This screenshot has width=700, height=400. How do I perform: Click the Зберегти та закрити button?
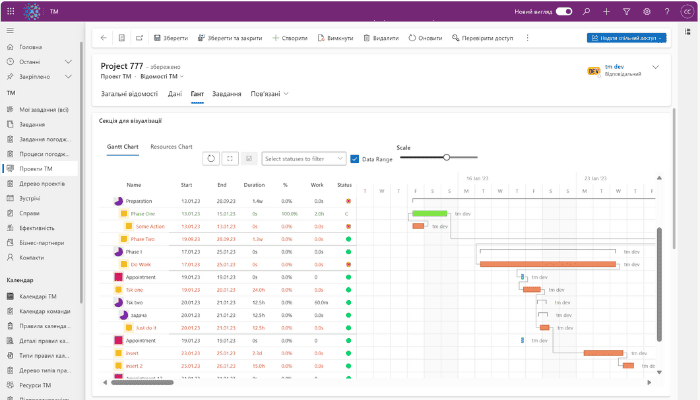[x=230, y=38]
